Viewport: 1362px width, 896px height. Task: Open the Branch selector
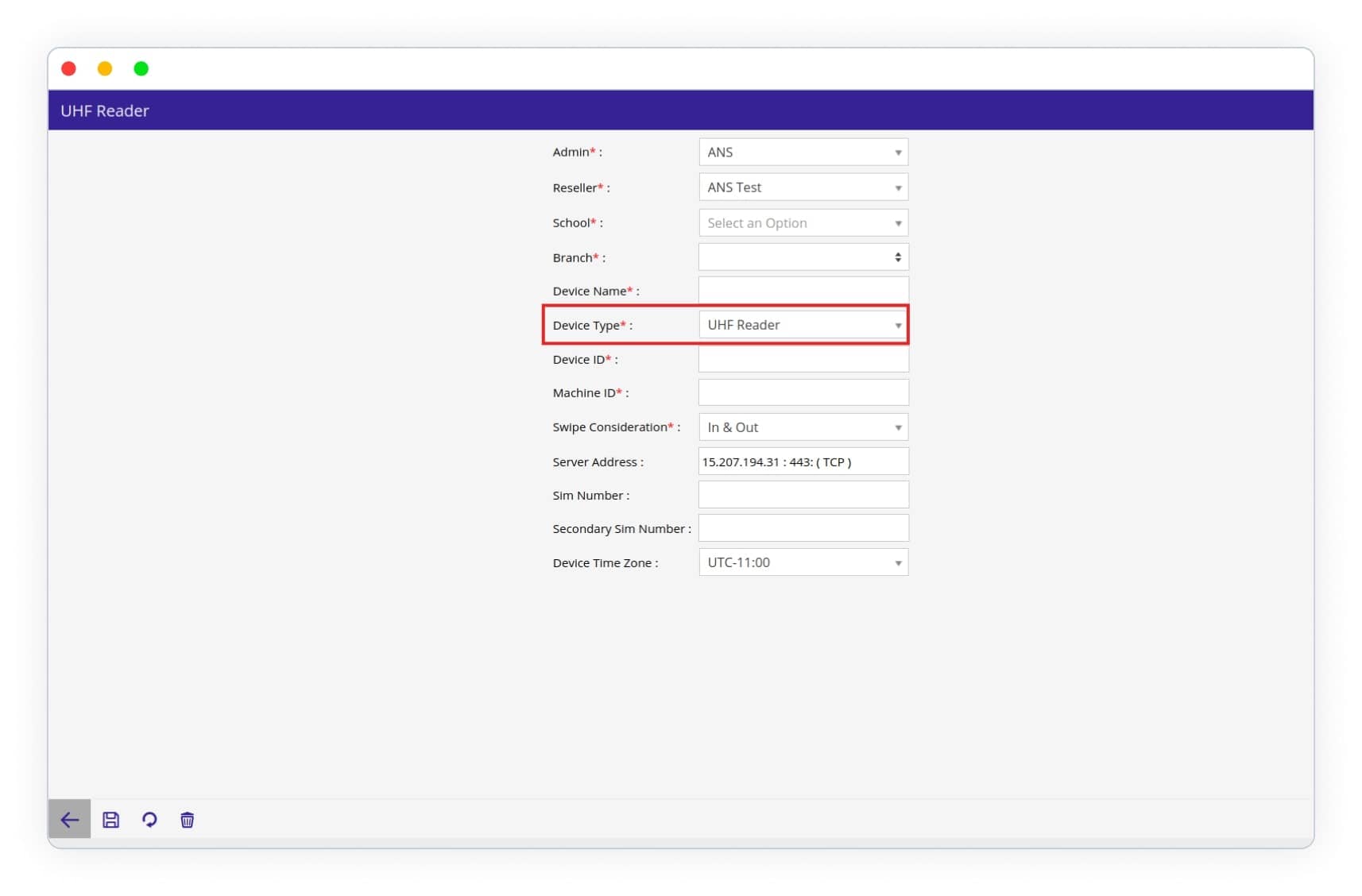tap(803, 257)
